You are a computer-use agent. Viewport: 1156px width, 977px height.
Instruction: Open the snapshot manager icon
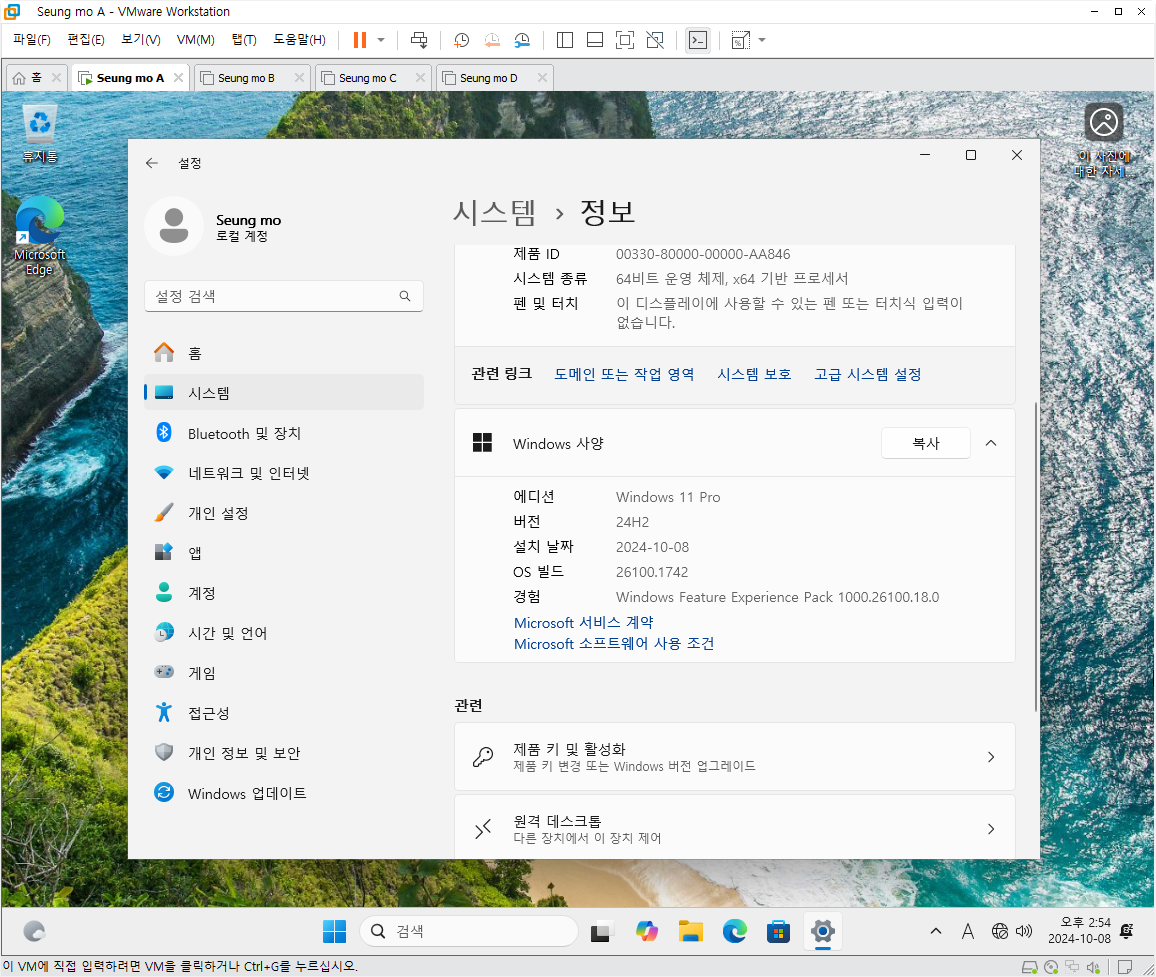point(522,40)
